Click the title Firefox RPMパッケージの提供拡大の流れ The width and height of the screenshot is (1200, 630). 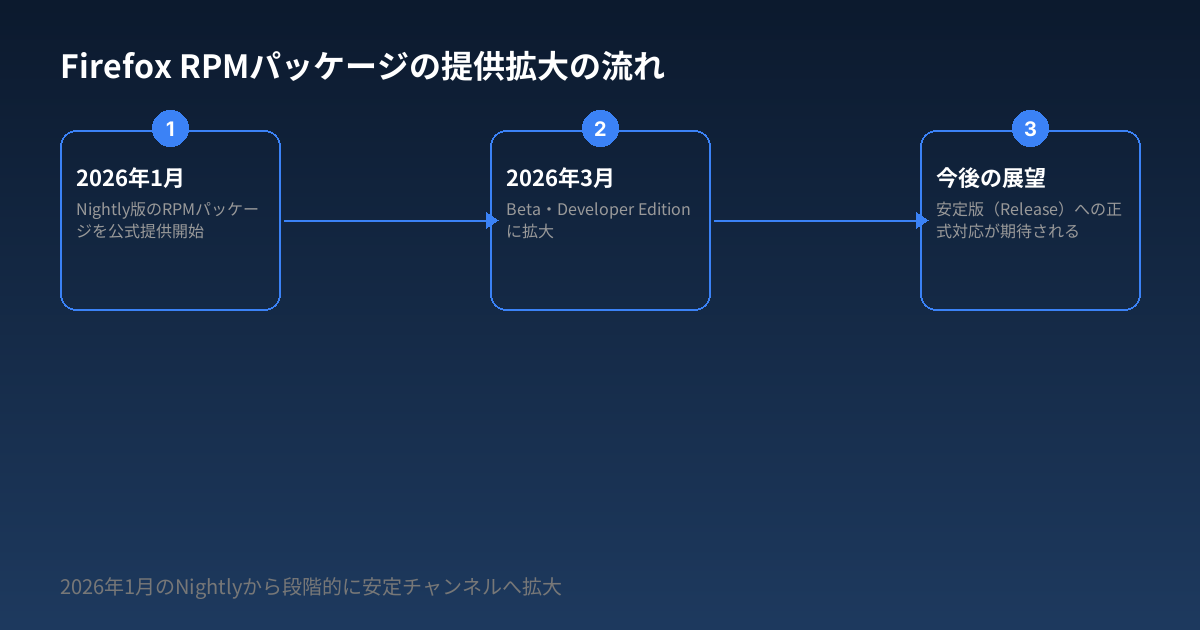363,67
